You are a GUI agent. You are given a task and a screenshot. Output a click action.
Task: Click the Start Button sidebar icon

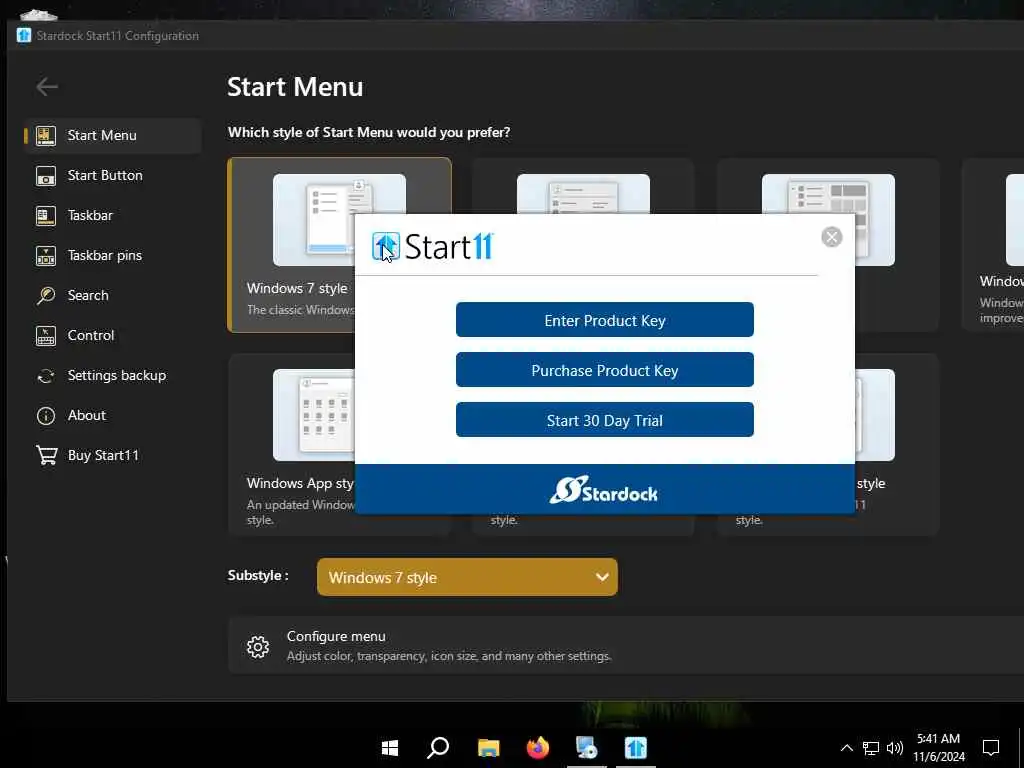pyautogui.click(x=46, y=176)
